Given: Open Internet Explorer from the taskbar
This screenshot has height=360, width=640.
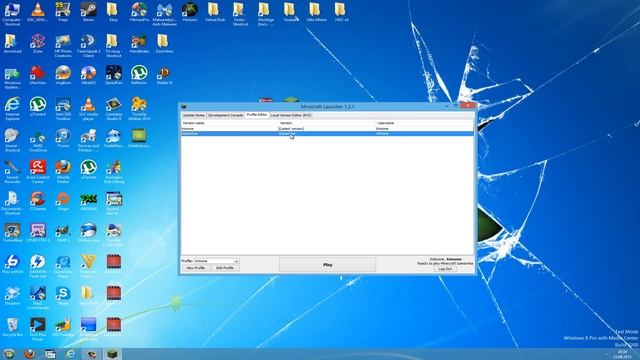Looking at the screenshot, I should (x=71, y=354).
